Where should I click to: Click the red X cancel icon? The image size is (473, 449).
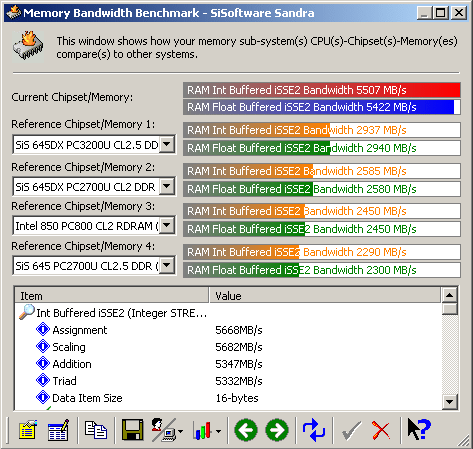381,430
